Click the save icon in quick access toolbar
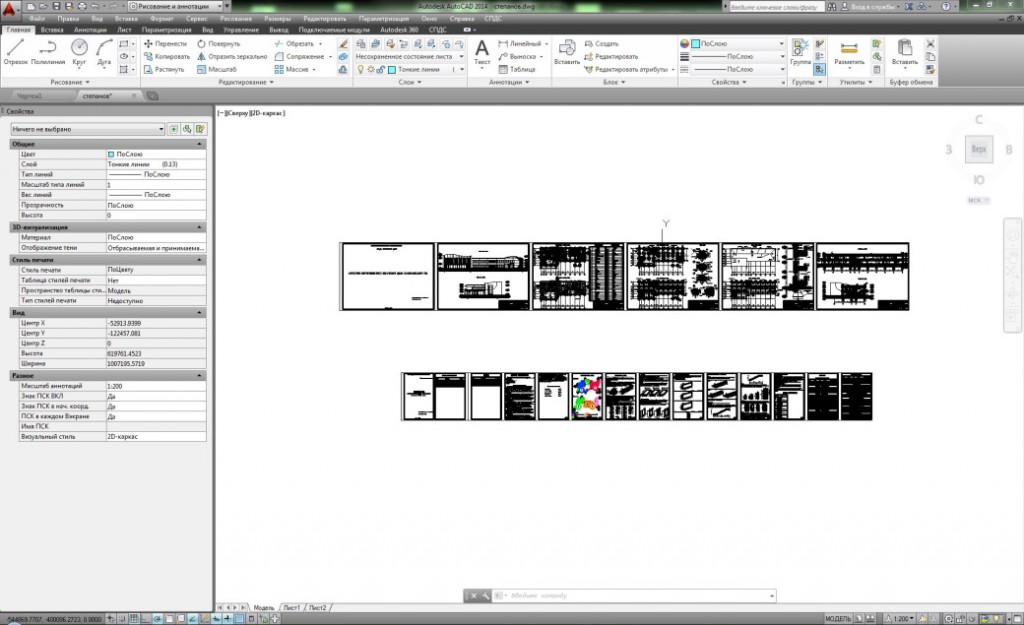 56,6
